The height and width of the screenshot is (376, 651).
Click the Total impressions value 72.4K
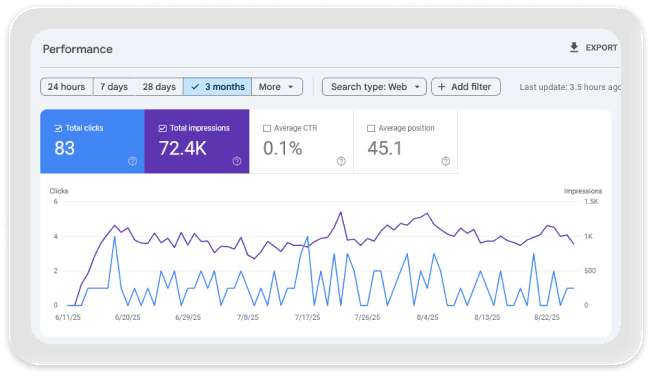tap(183, 148)
